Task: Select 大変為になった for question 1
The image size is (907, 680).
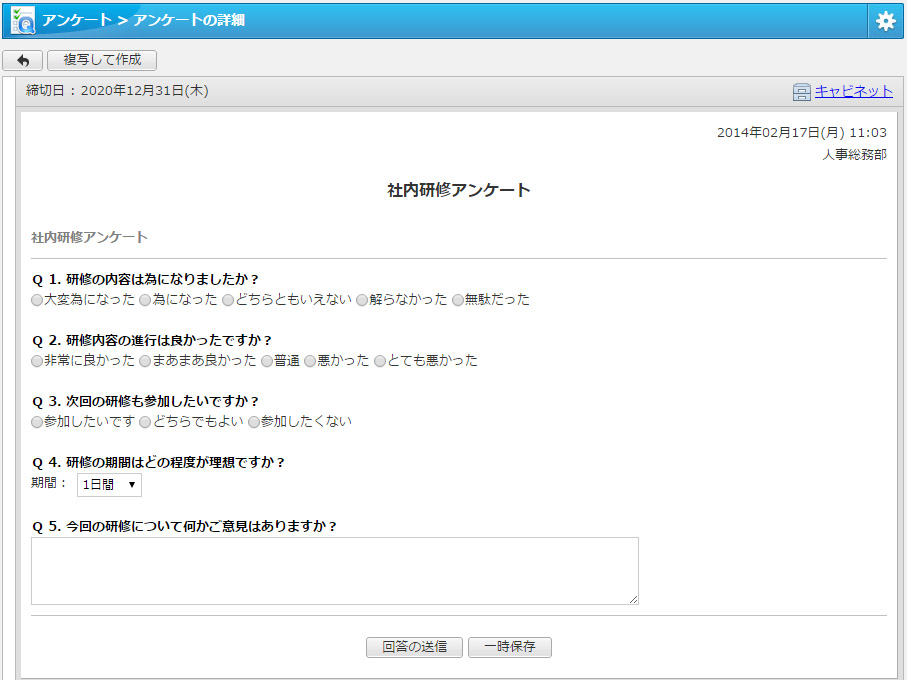Action: click(37, 300)
